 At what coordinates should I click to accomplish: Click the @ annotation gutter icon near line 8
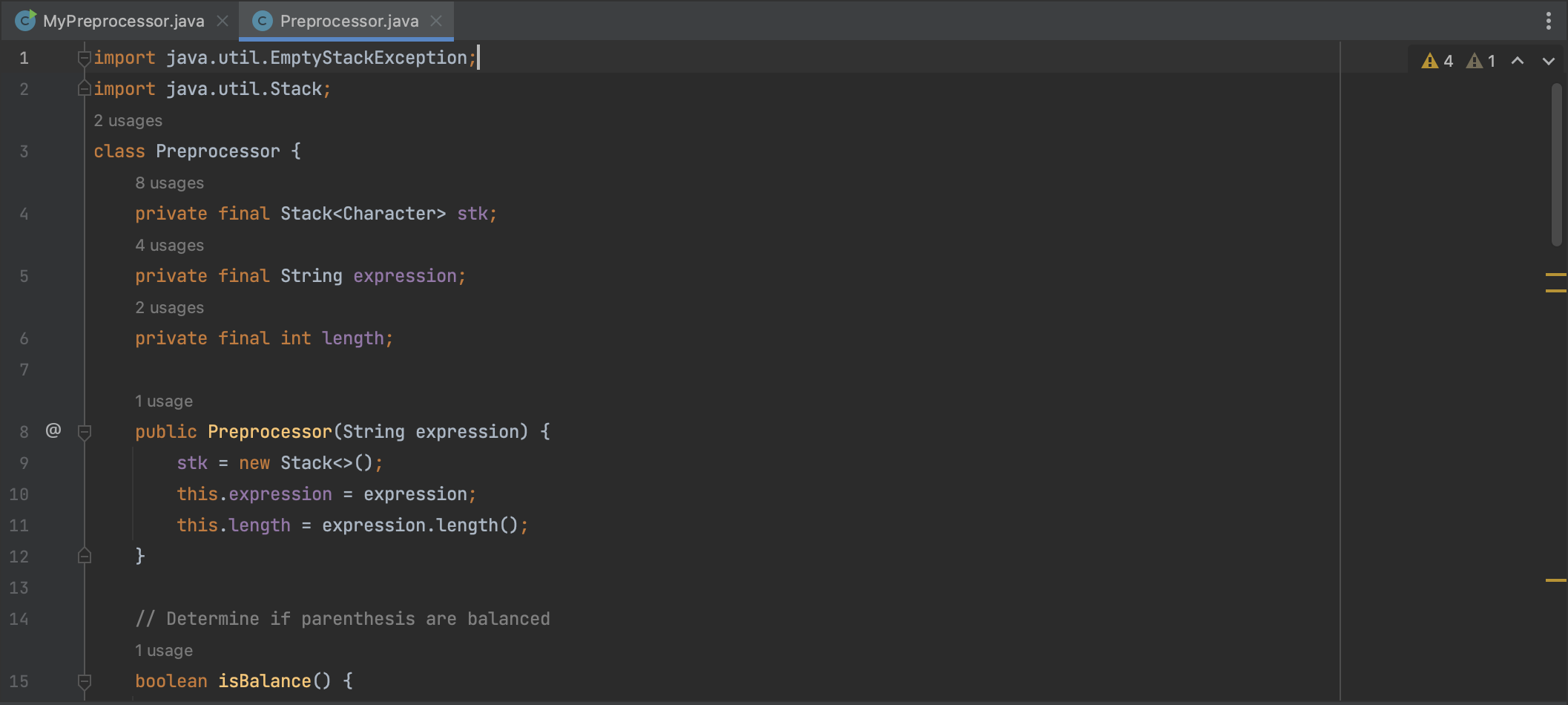pyautogui.click(x=53, y=430)
